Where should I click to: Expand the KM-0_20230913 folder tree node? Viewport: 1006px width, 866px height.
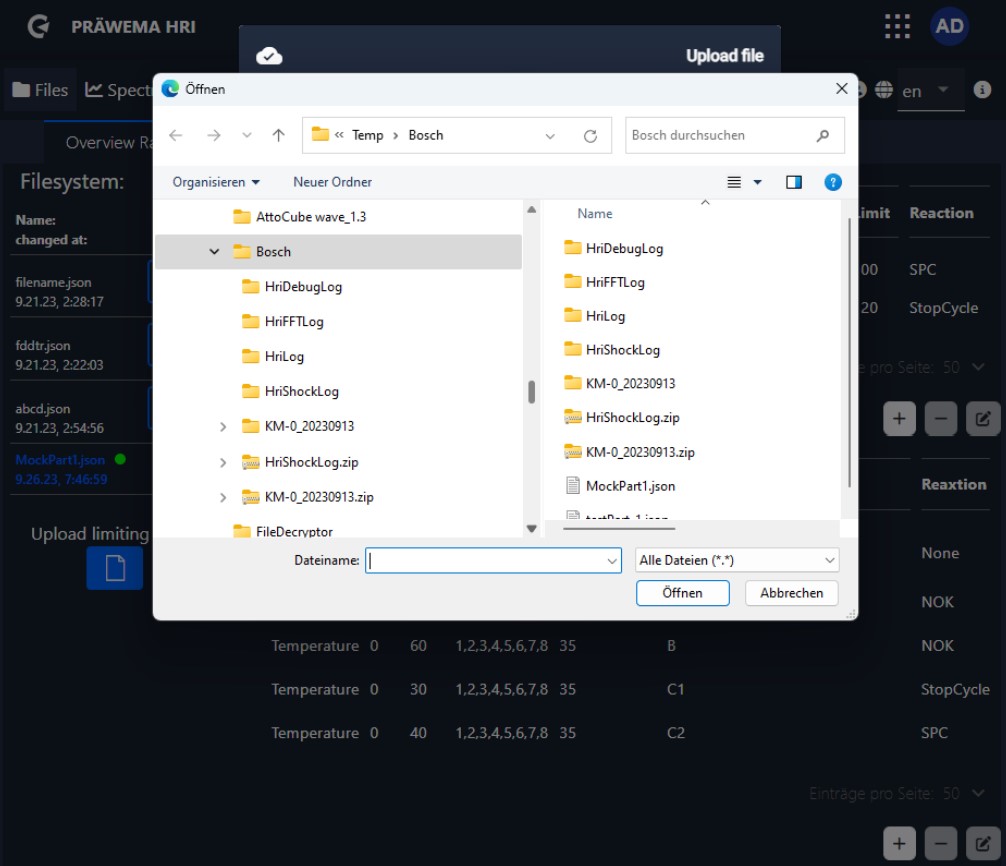pyautogui.click(x=223, y=427)
